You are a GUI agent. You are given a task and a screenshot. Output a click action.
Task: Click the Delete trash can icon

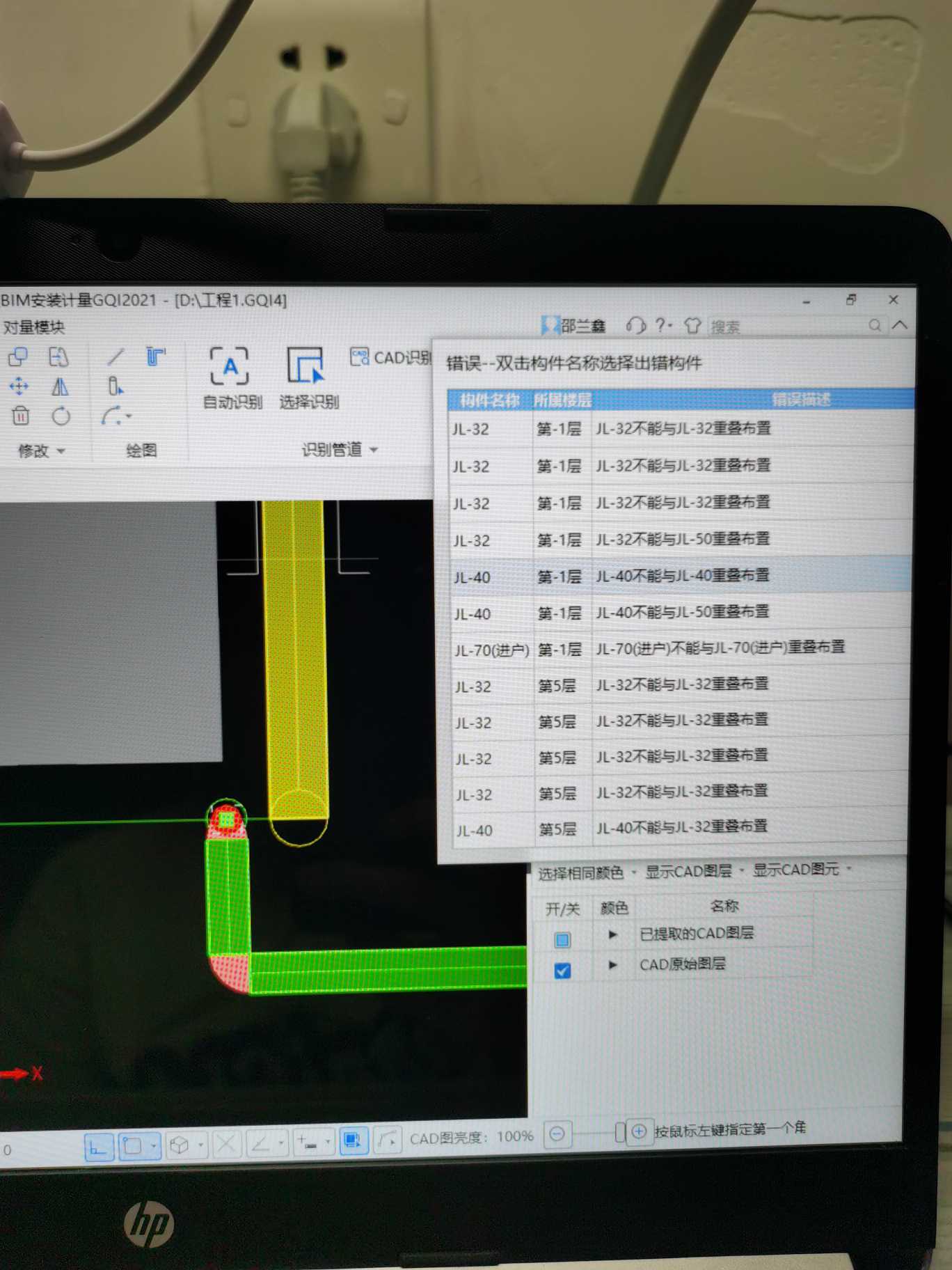[20, 416]
